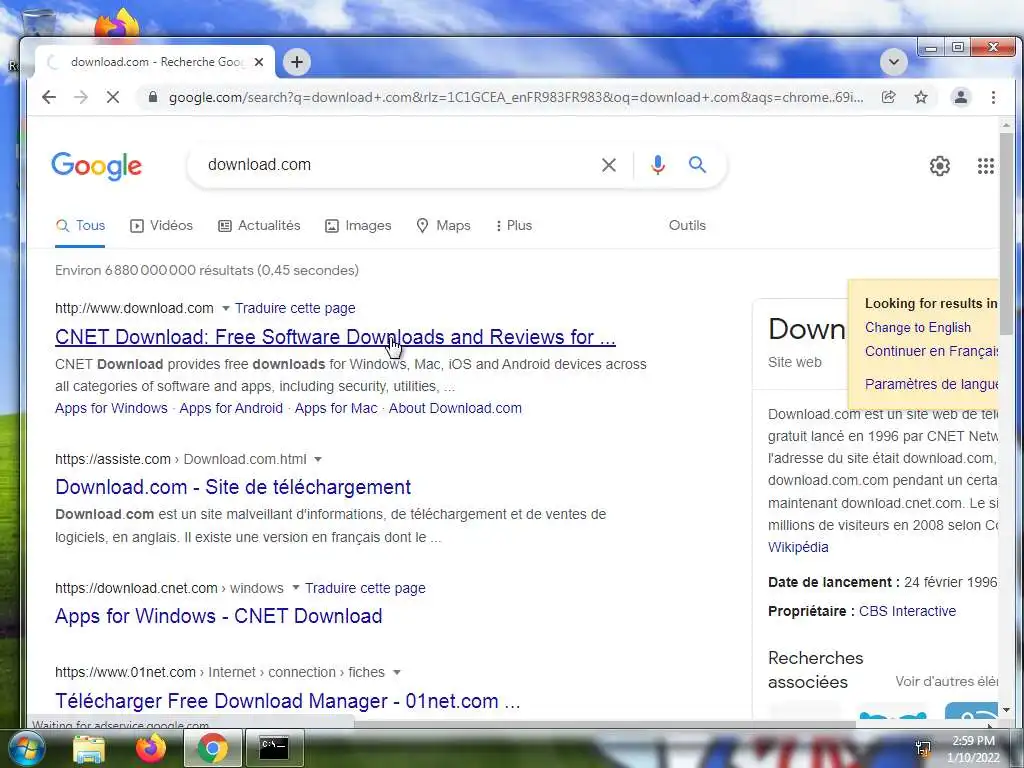
Task: Switch to the Maps tab
Action: (443, 225)
